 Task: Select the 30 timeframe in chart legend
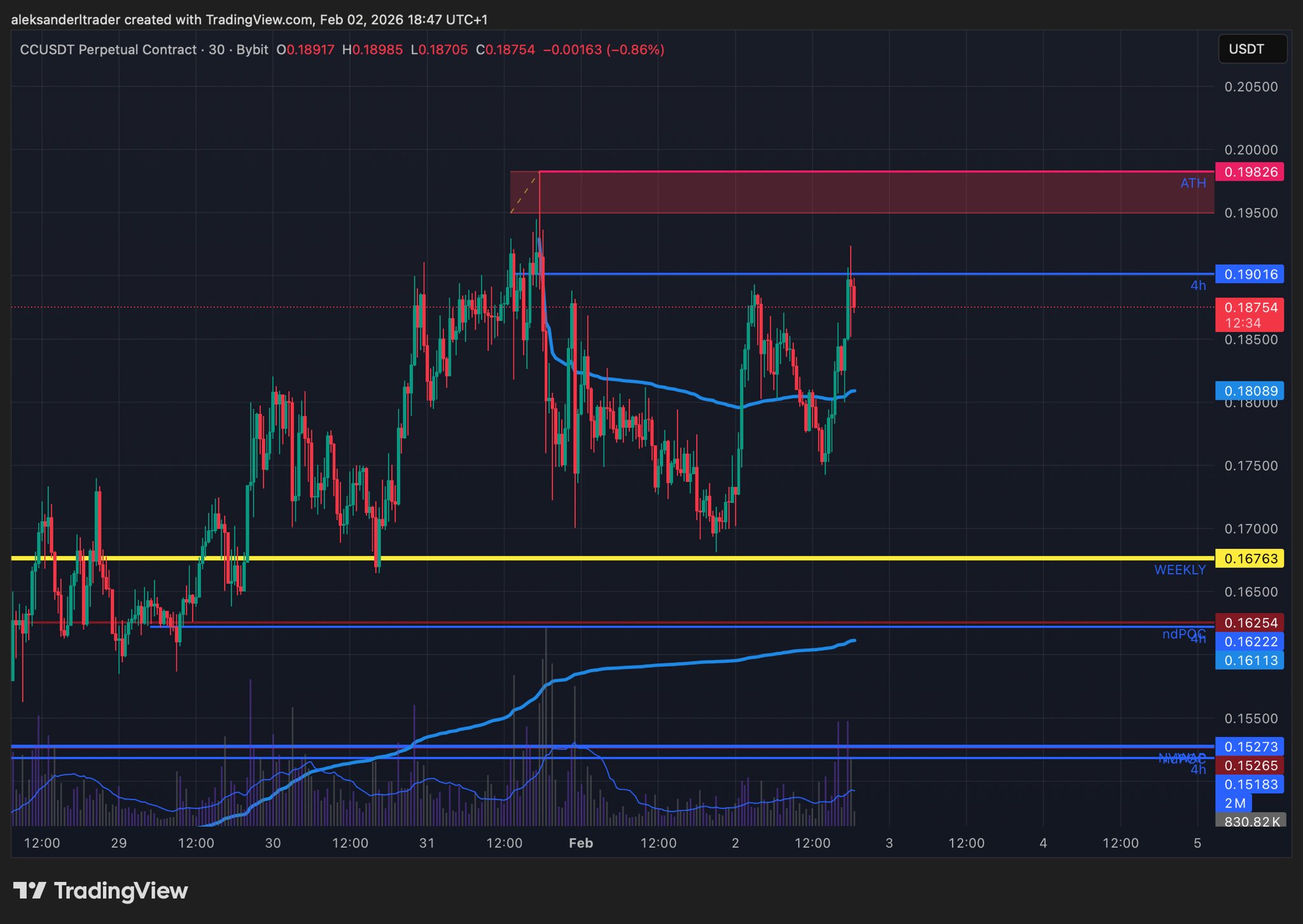coord(217,50)
